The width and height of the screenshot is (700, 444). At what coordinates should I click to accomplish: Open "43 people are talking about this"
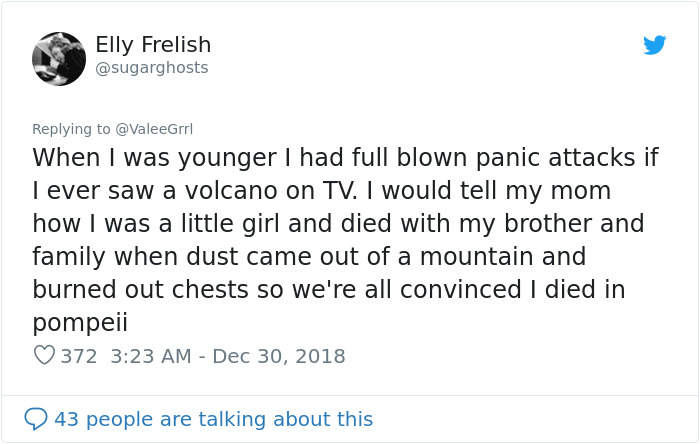point(213,418)
